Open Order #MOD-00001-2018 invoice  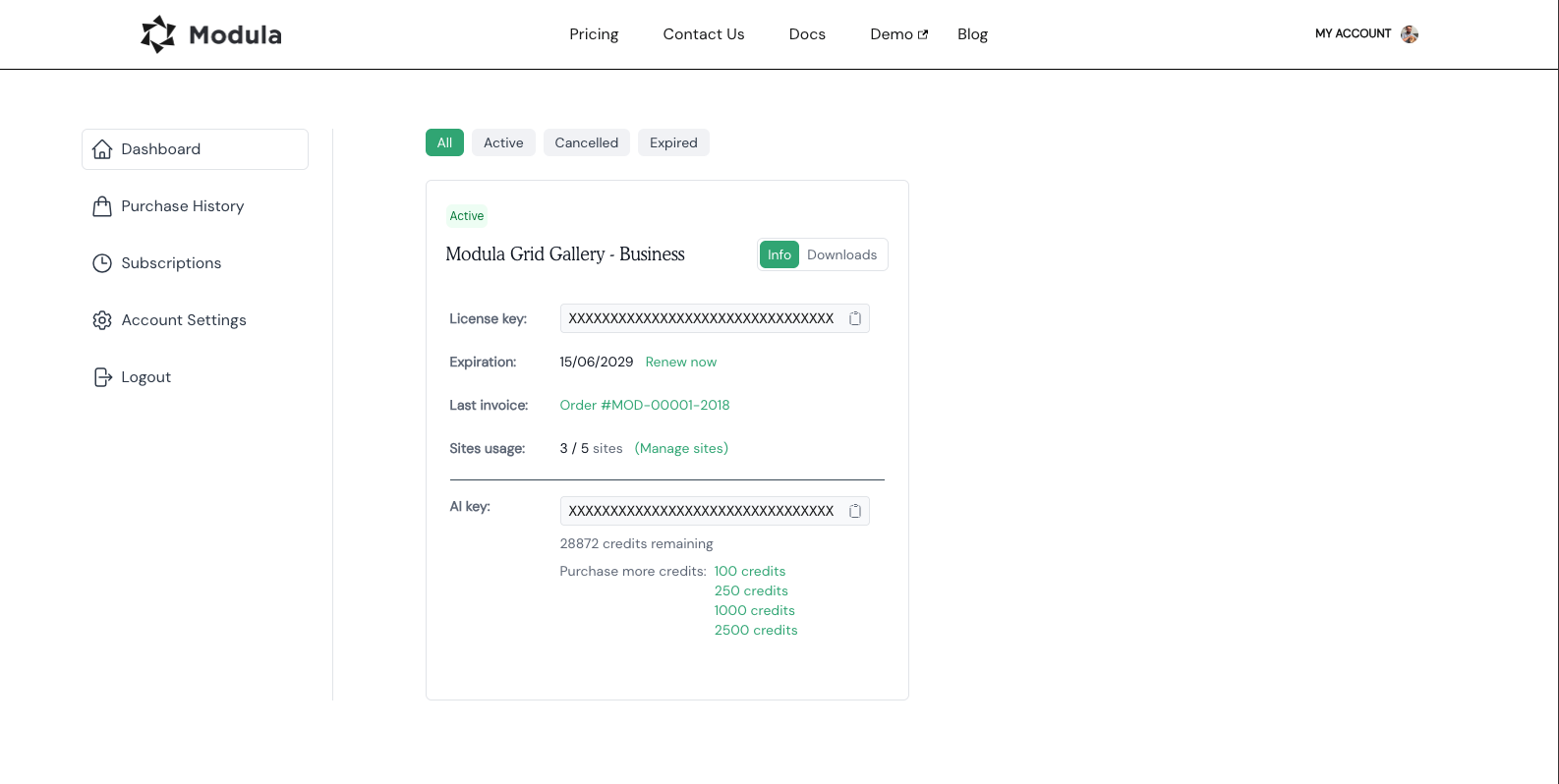pos(645,405)
